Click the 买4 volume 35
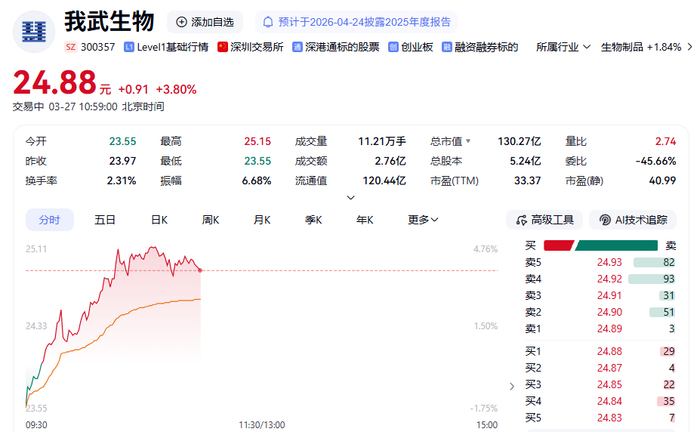 pyautogui.click(x=669, y=401)
